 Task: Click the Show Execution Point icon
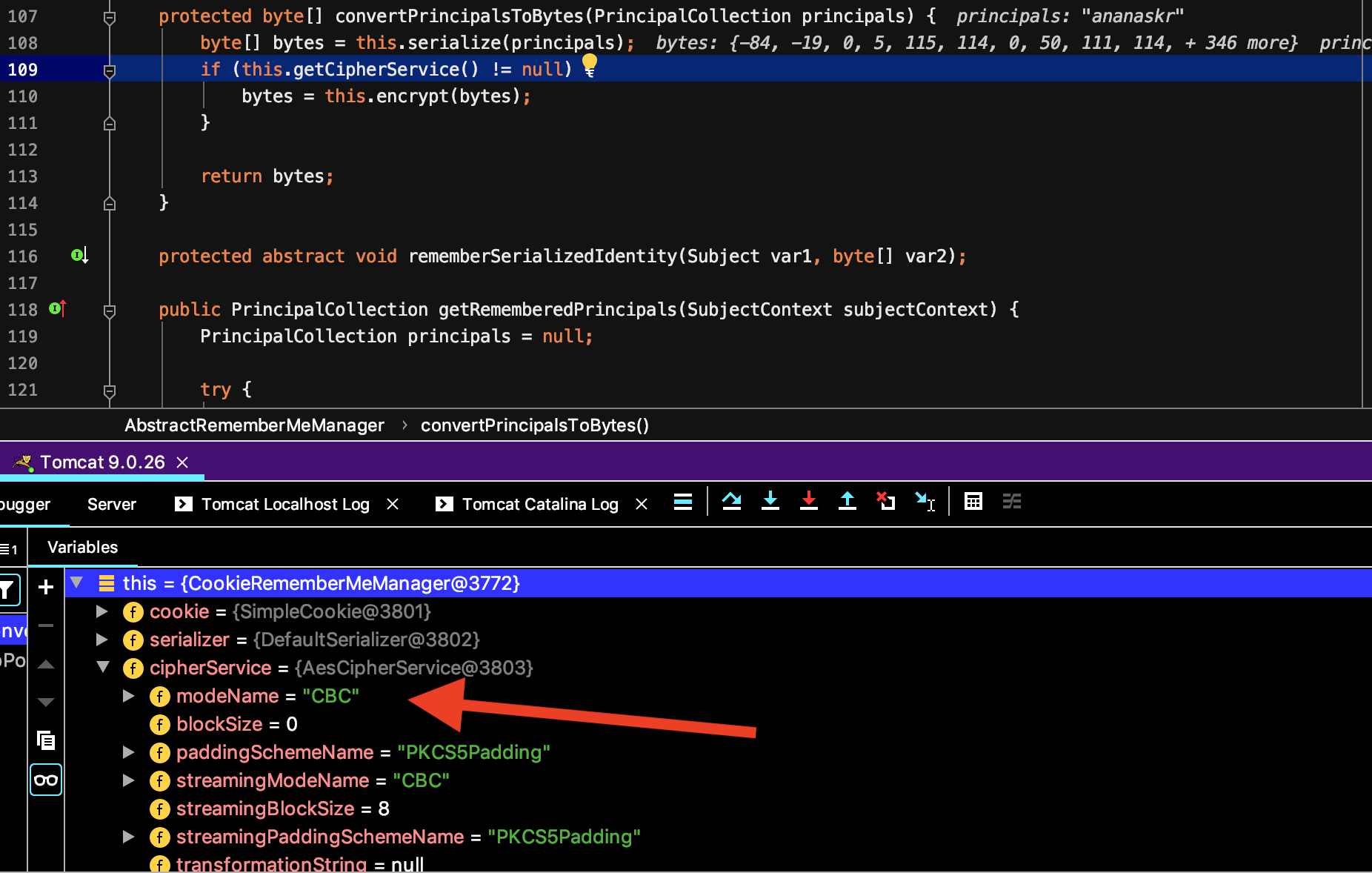click(682, 502)
